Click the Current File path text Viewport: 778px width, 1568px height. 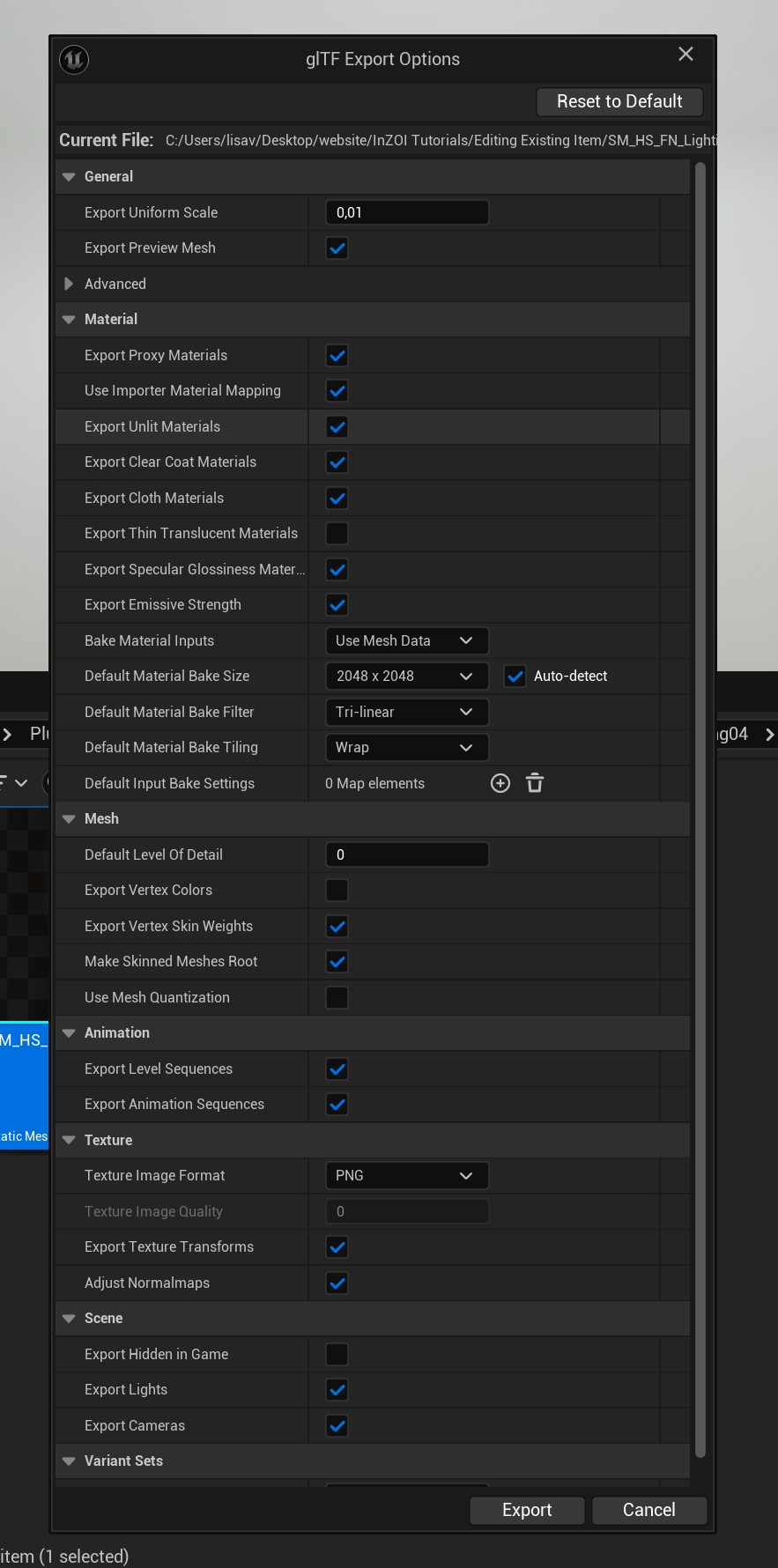[x=441, y=140]
